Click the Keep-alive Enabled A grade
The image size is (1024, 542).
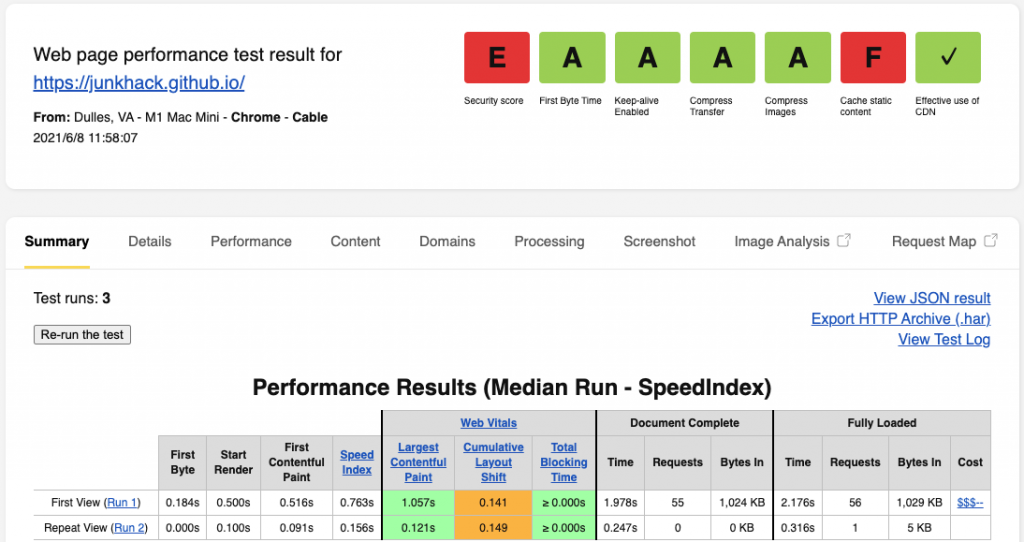click(x=647, y=58)
